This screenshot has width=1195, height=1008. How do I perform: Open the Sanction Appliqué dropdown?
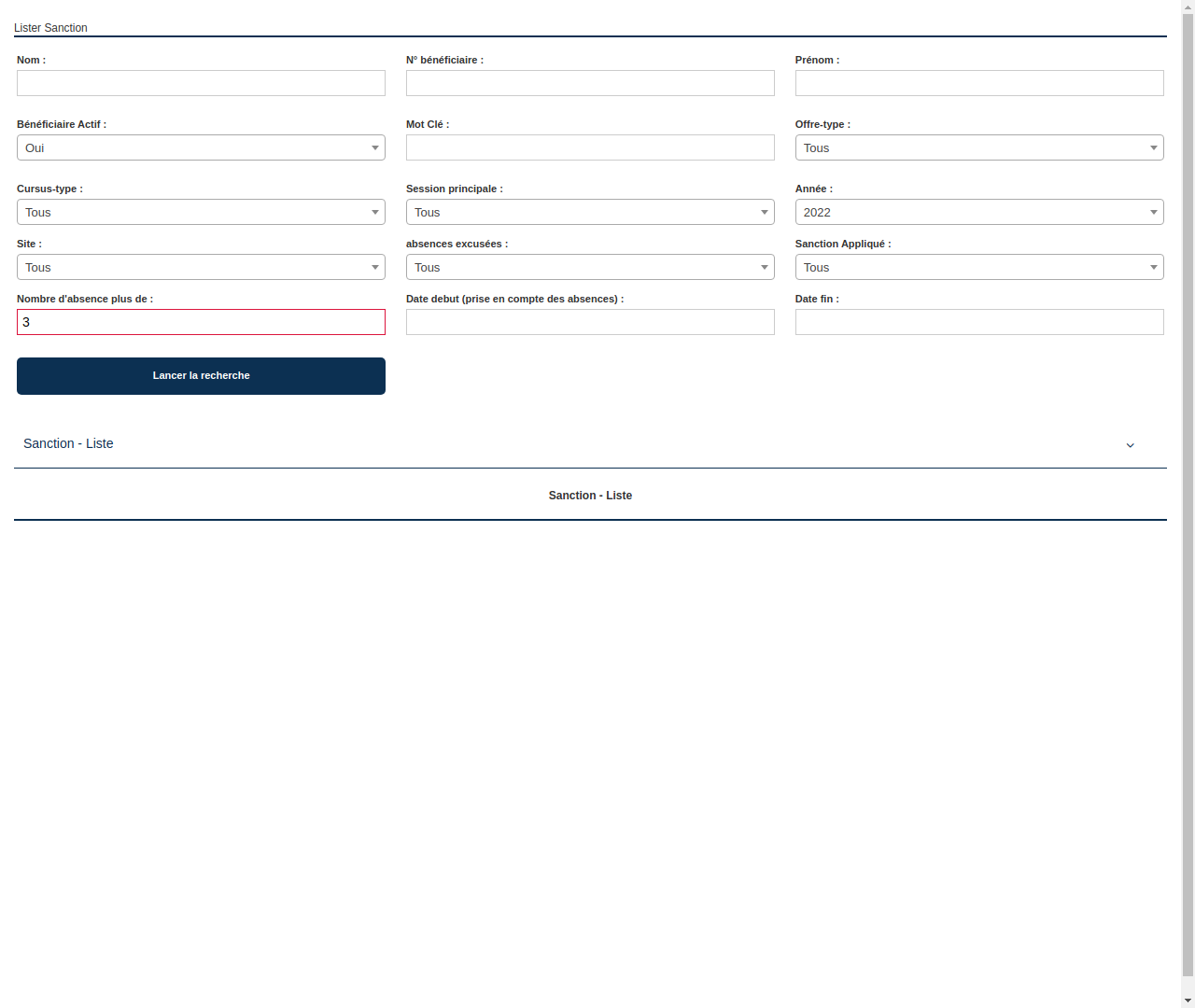979,267
